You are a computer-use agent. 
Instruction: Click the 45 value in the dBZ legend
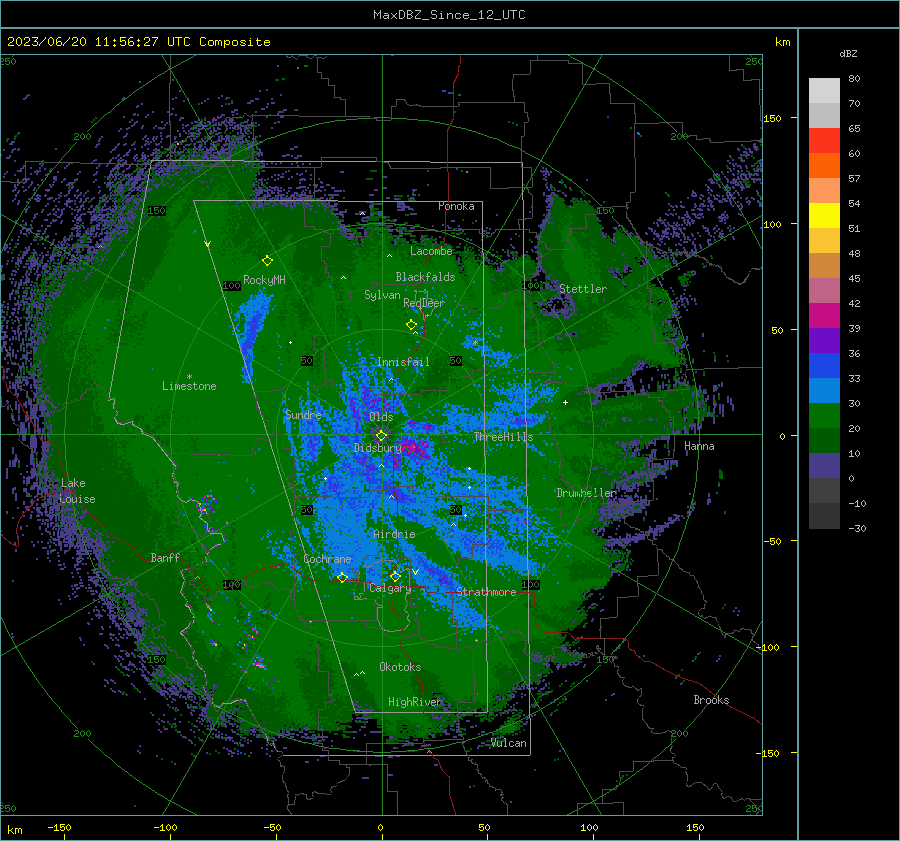click(854, 278)
